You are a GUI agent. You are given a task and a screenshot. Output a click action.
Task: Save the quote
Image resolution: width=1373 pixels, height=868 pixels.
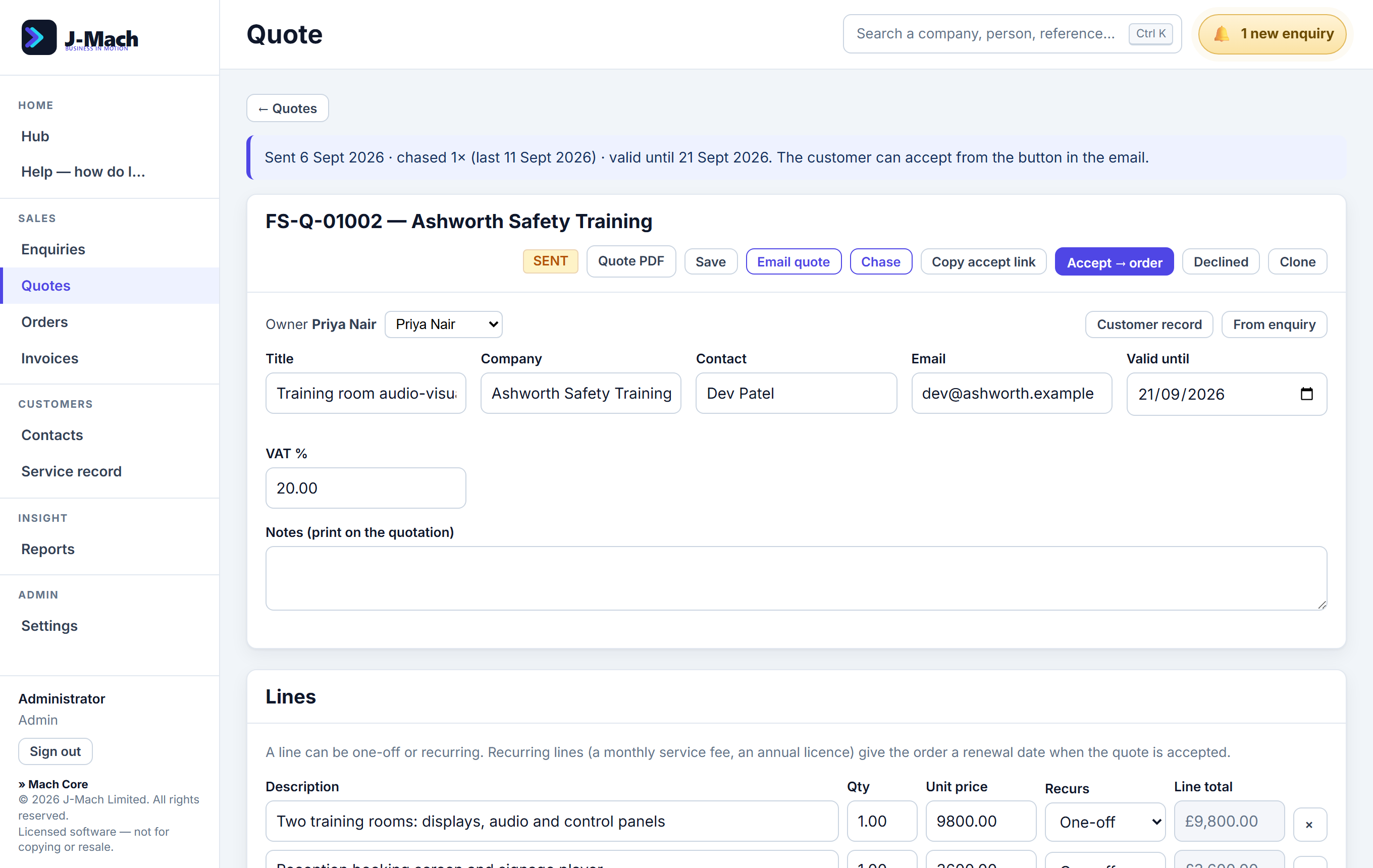click(x=710, y=261)
